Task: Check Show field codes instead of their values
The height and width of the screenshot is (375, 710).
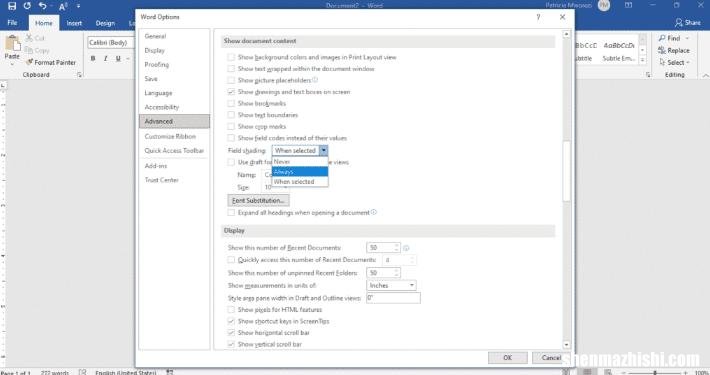Action: pyautogui.click(x=231, y=138)
